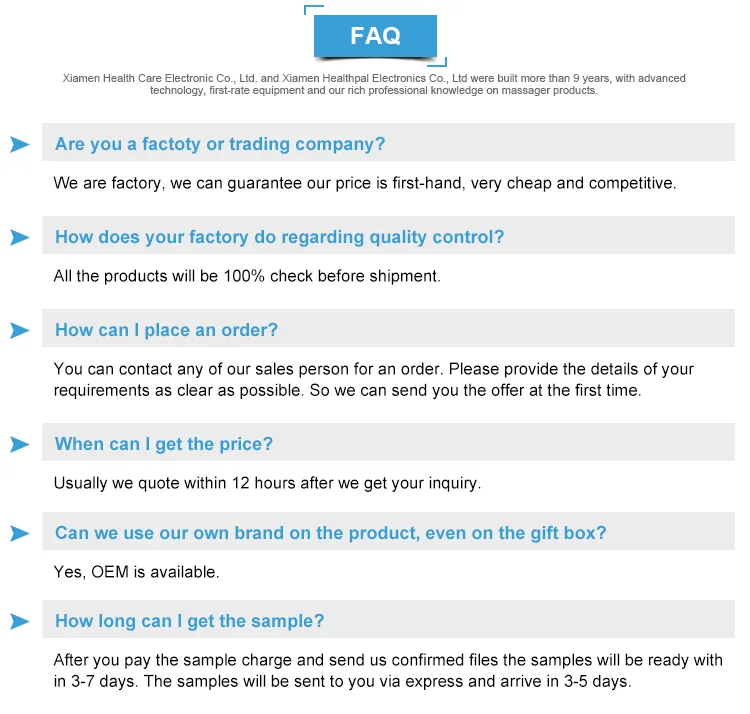
Task: Click the "Yes, OEM is available." answer
Action: click(136, 572)
